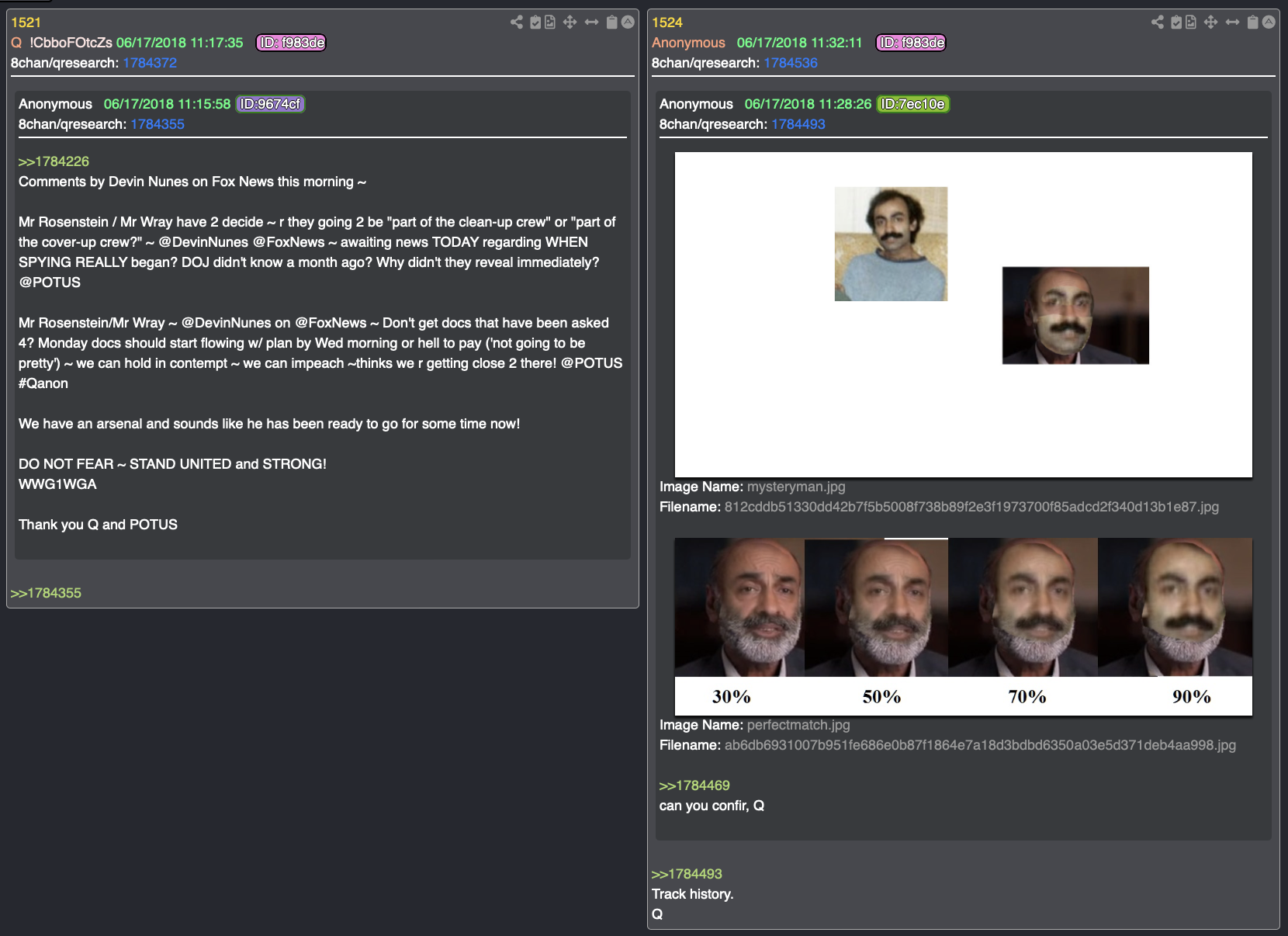Click post number 1524
The height and width of the screenshot is (936, 1288).
coord(667,23)
